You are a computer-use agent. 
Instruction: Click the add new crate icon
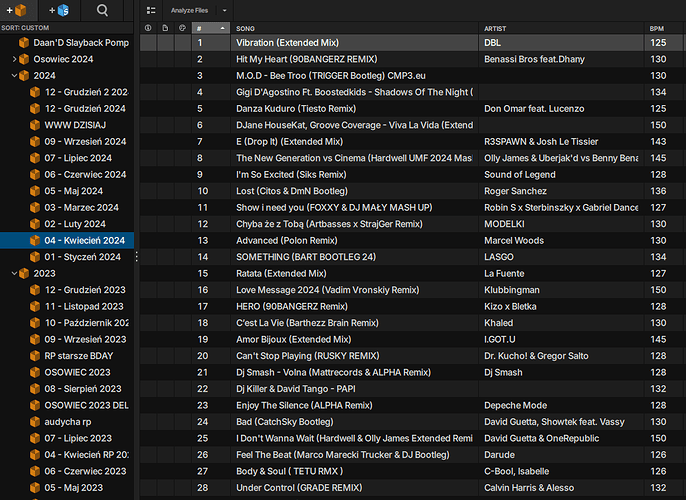(18, 10)
